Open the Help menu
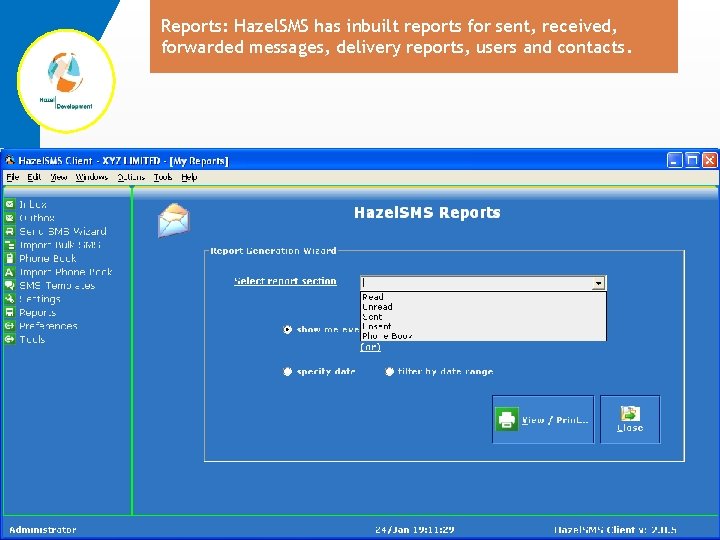The height and width of the screenshot is (540, 720). pos(189,177)
